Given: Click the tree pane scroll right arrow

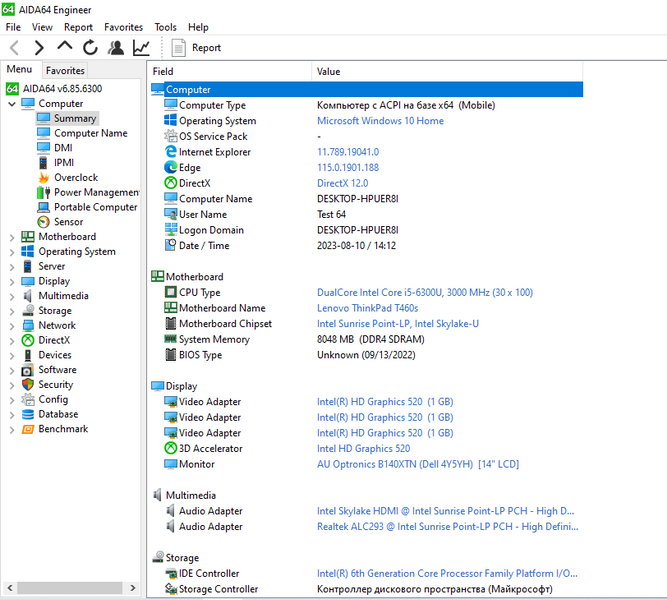Looking at the screenshot, I should point(133,588).
